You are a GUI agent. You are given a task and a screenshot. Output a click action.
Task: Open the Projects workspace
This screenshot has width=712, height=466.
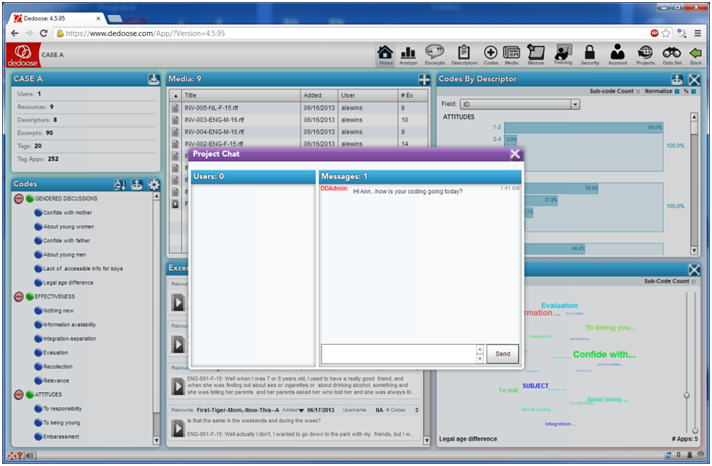point(645,55)
